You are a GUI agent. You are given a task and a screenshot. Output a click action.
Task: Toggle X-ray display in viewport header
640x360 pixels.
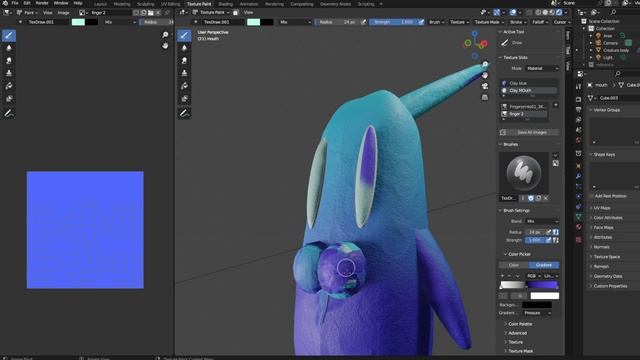tap(529, 13)
